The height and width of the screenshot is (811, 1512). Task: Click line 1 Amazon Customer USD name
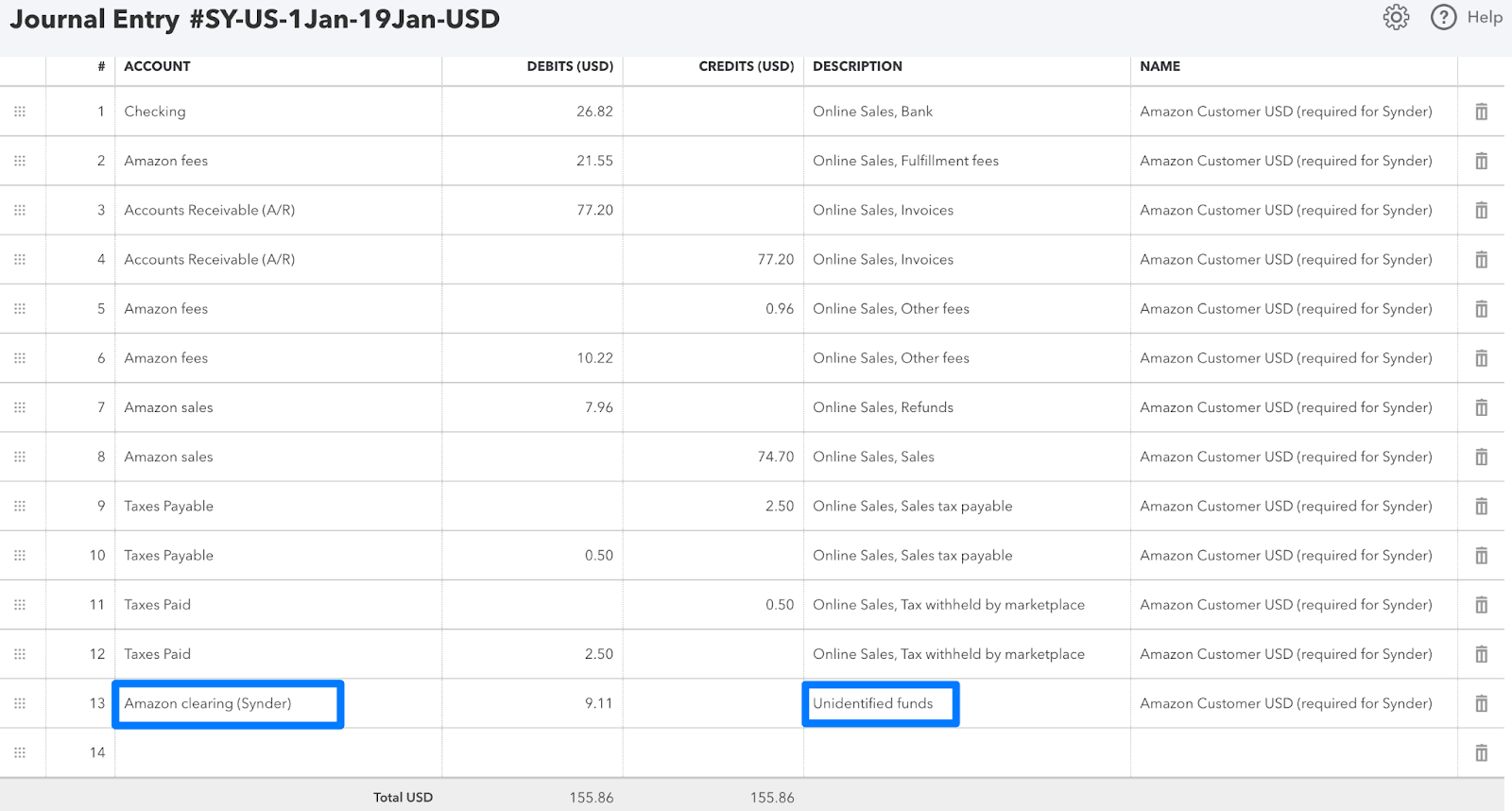click(x=1286, y=112)
